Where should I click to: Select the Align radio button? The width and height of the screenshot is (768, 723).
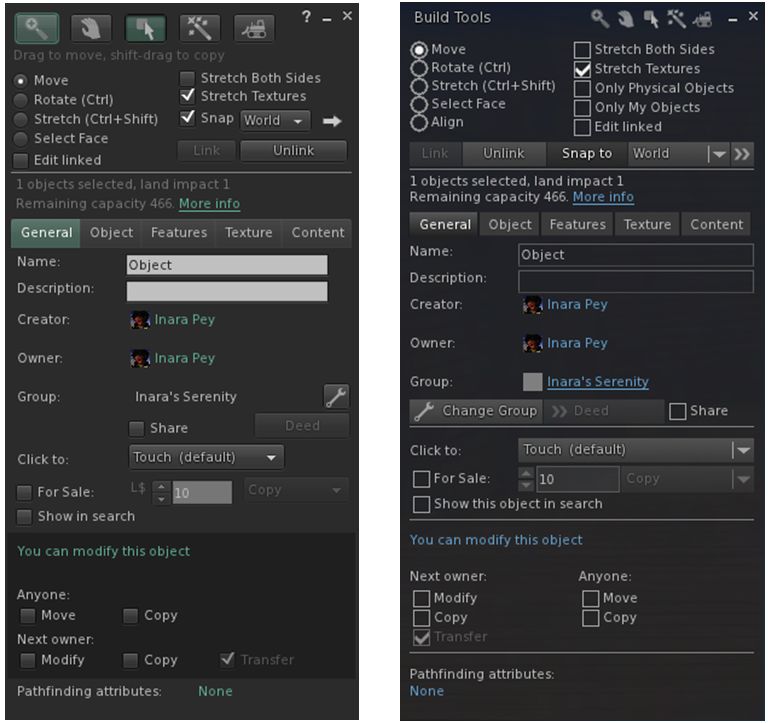pyautogui.click(x=420, y=123)
